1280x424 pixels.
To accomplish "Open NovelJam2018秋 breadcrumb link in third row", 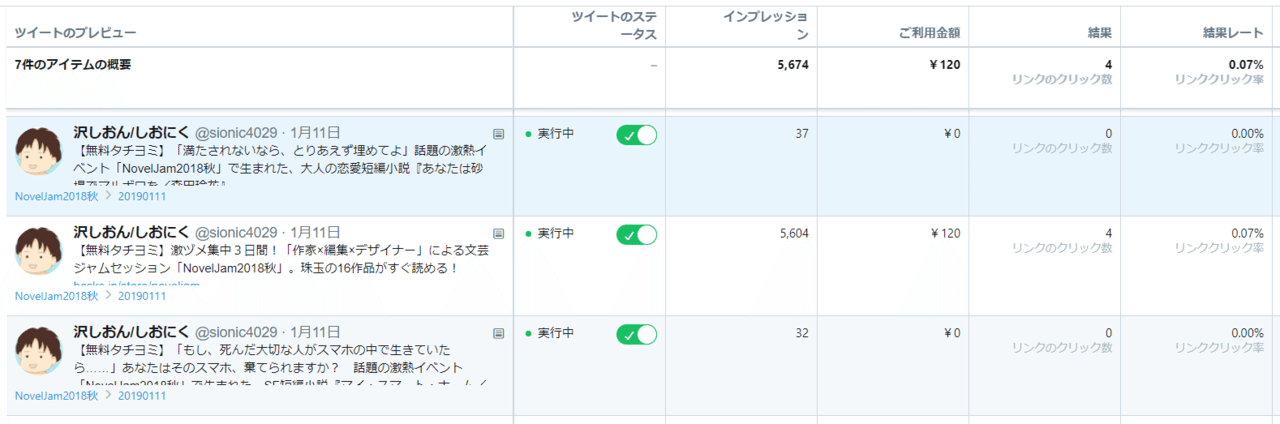I will click(x=56, y=396).
